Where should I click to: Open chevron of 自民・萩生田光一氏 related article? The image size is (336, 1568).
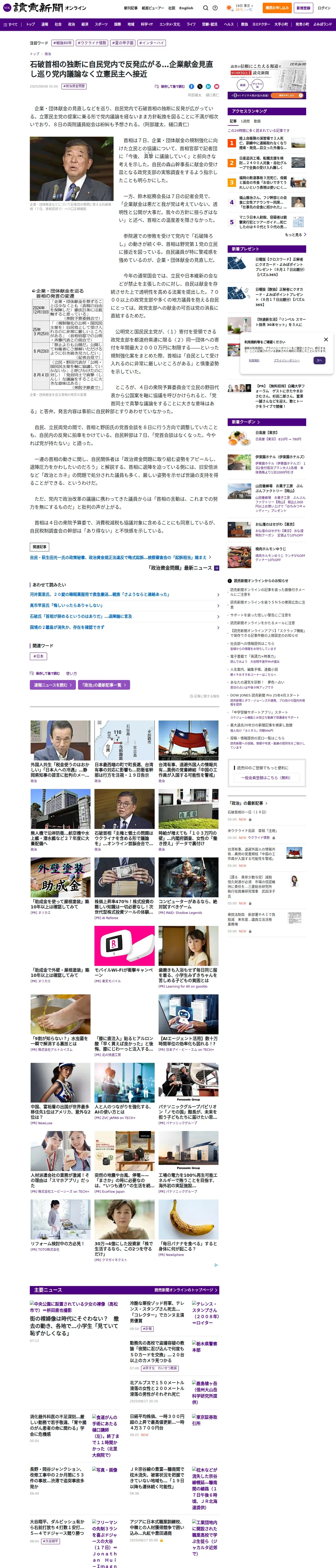210,557
